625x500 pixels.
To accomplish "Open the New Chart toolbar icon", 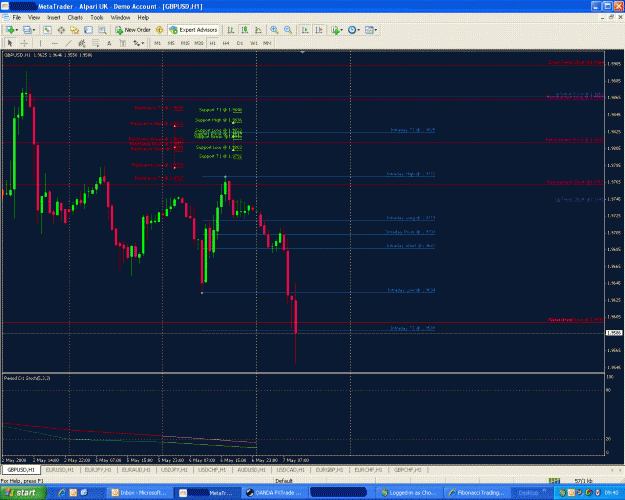I will [10, 30].
